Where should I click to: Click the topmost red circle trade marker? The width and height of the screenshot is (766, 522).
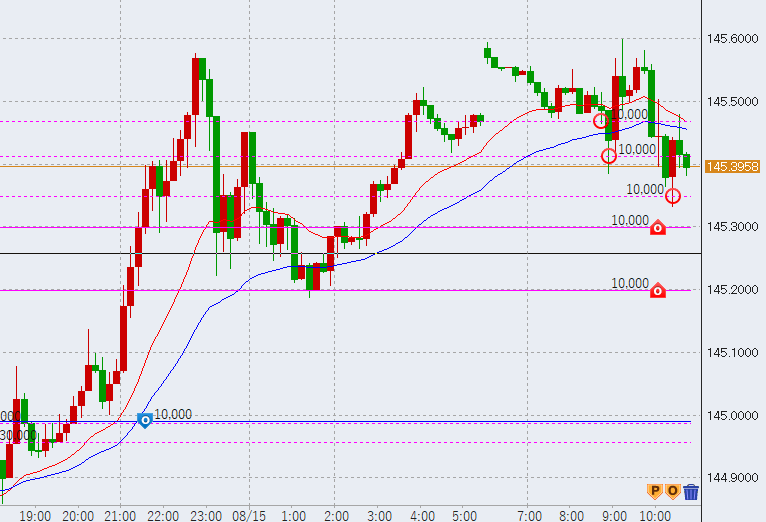tap(600, 121)
